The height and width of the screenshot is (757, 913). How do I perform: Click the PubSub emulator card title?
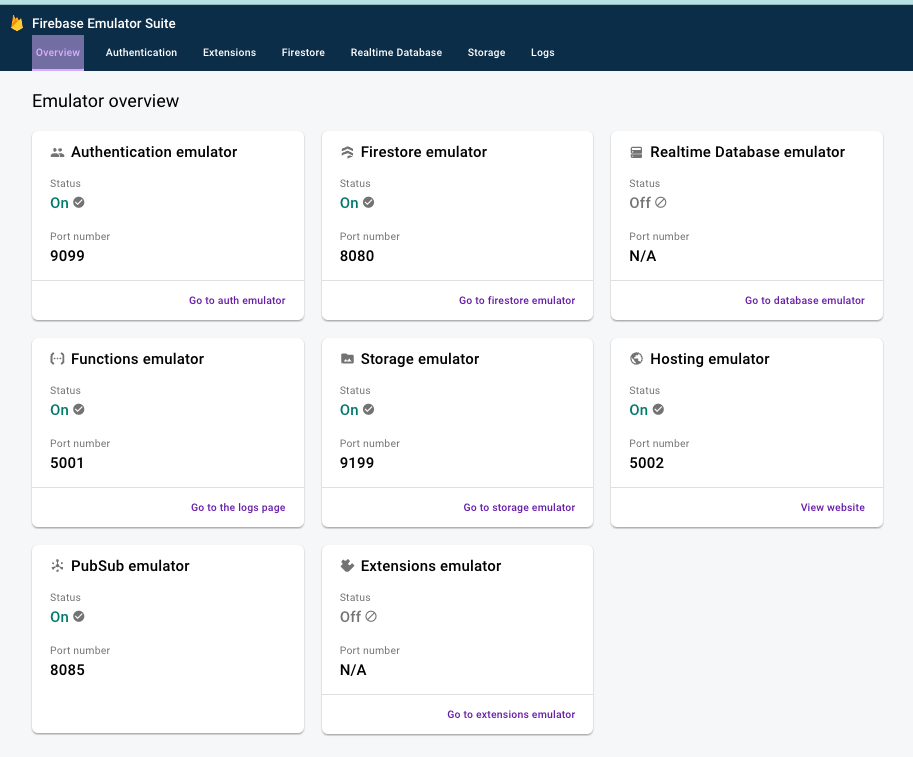[x=130, y=565]
